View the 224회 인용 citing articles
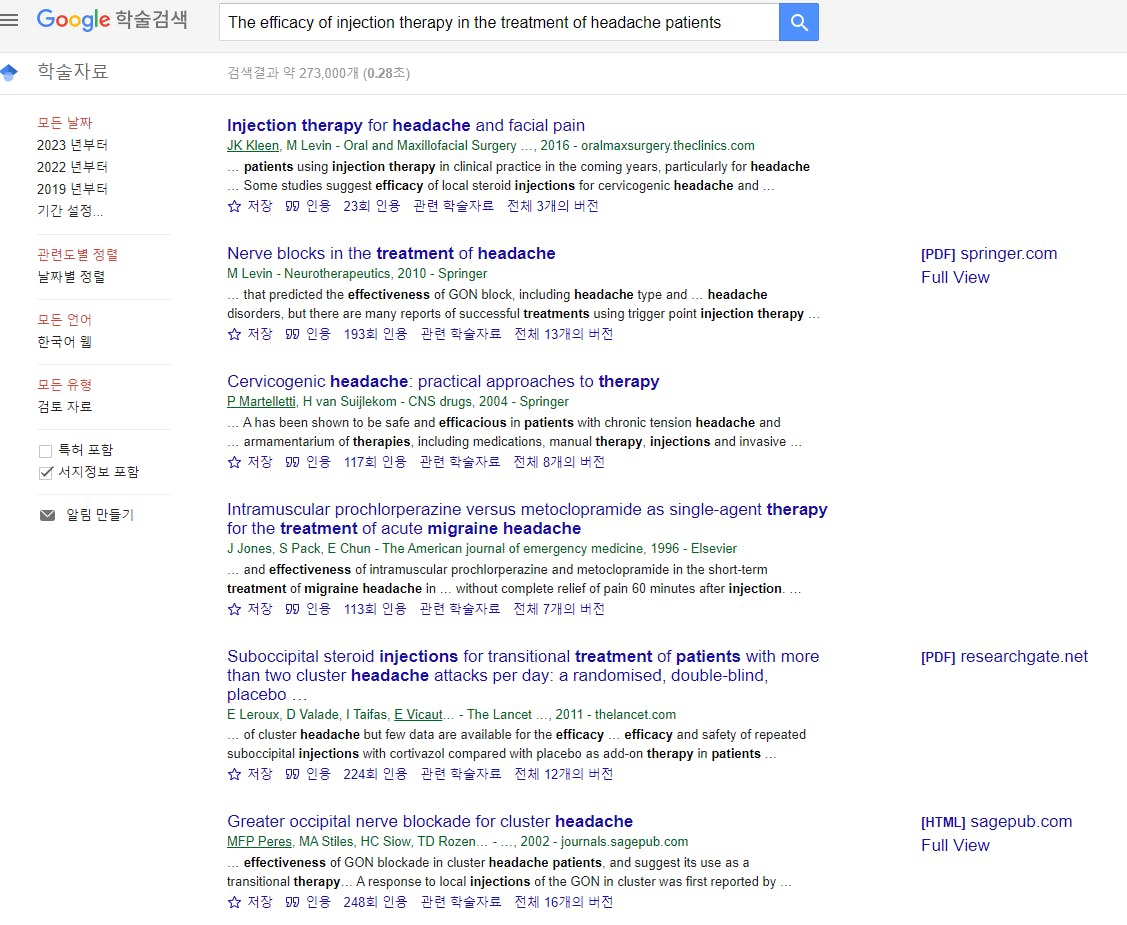Viewport: 1127px width, 925px height. [375, 774]
